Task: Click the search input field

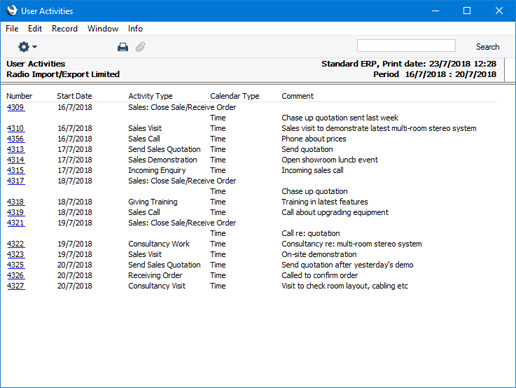Action: pos(406,46)
